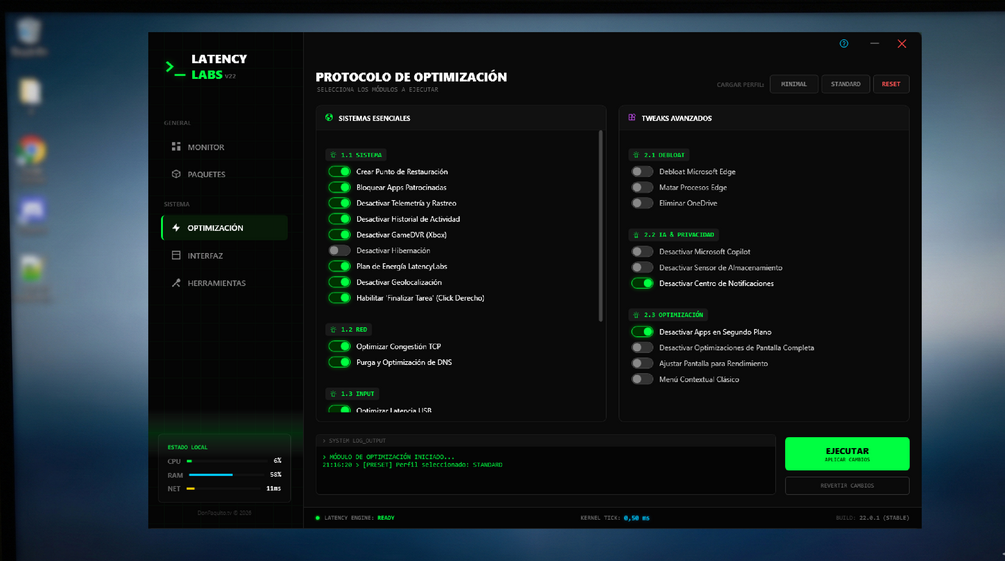
Task: Toggle Crear Punto de Restauración
Action: pos(340,172)
